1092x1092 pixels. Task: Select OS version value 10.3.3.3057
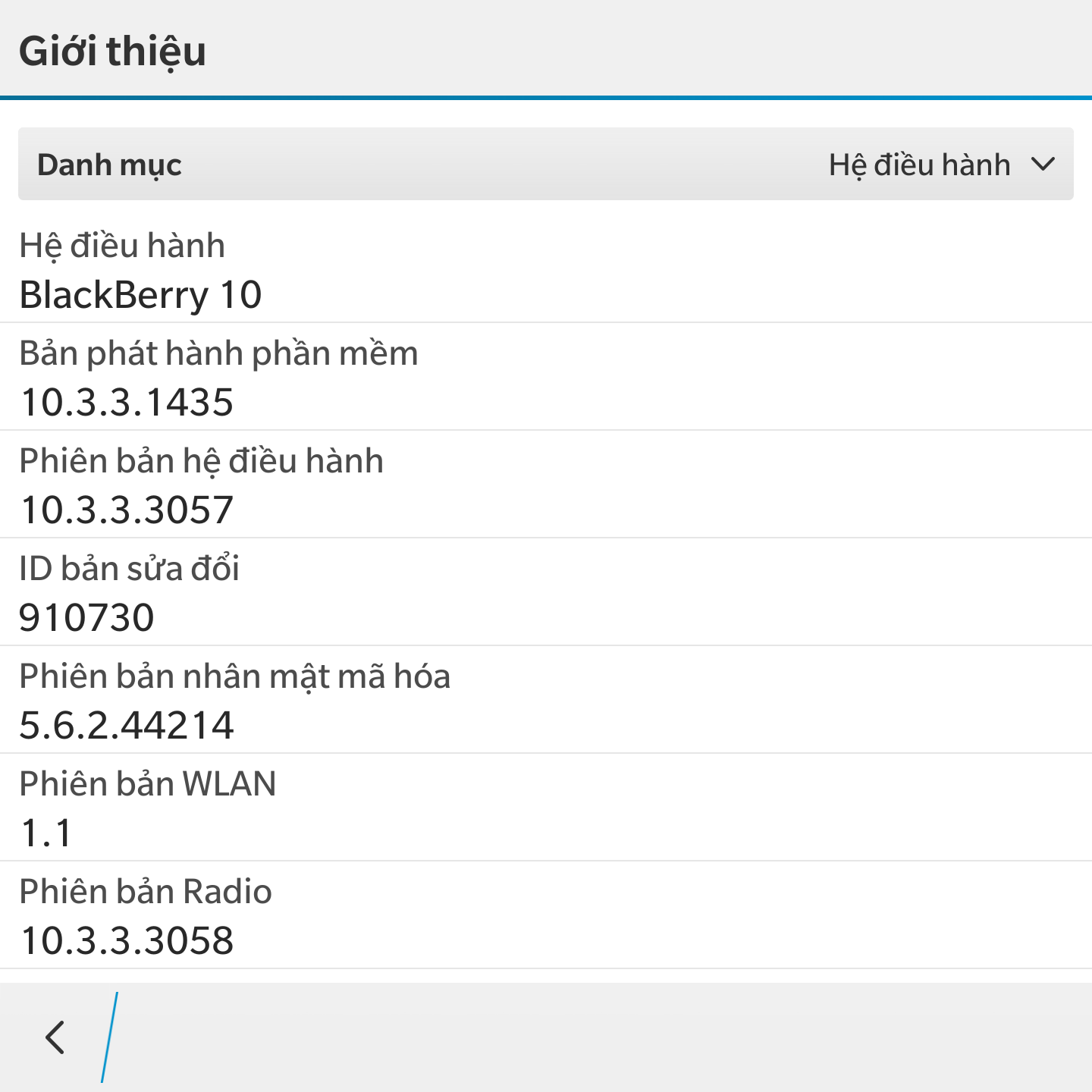tap(127, 510)
